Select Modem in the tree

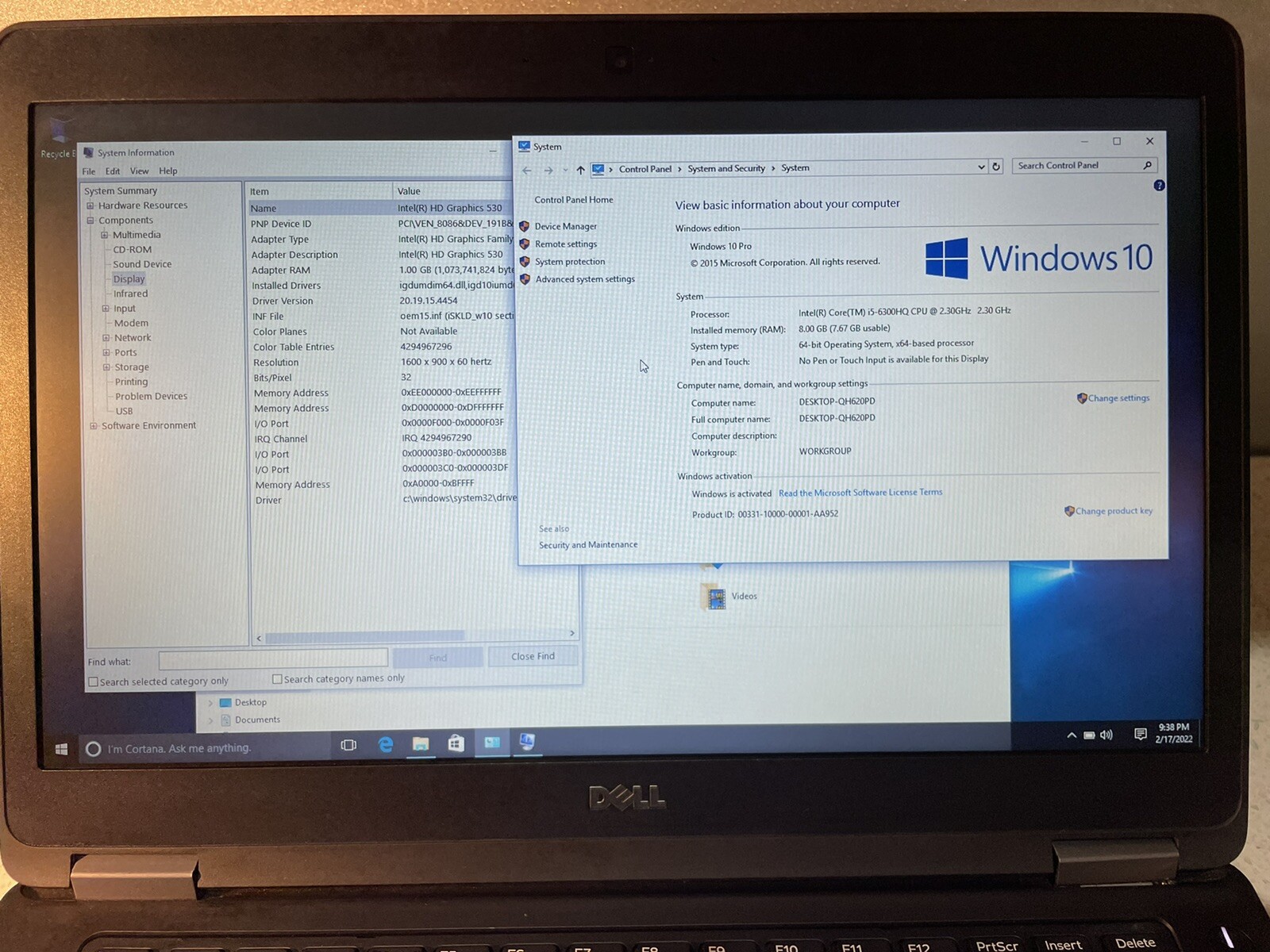tap(131, 323)
